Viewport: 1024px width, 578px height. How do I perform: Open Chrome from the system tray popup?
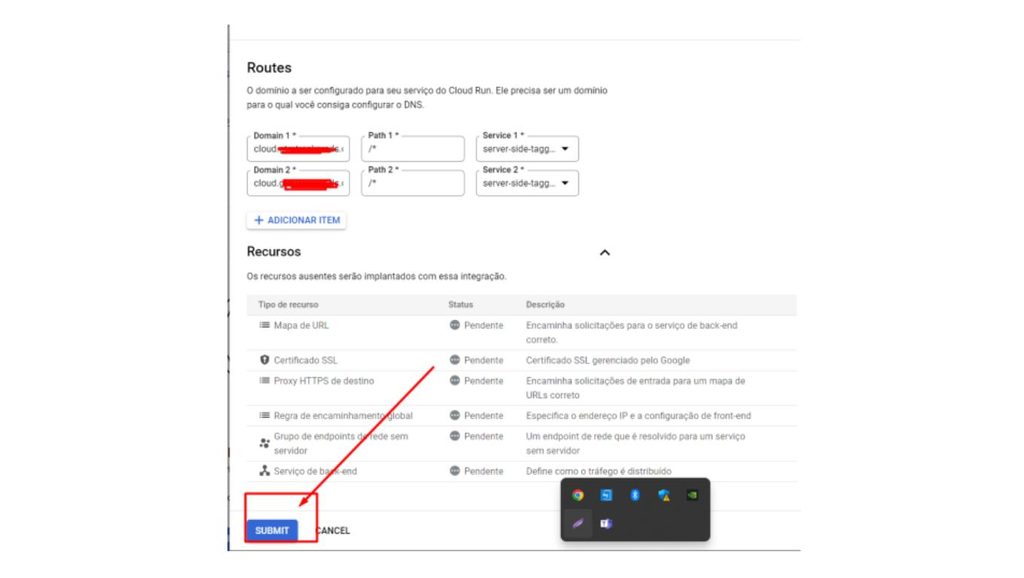point(578,495)
